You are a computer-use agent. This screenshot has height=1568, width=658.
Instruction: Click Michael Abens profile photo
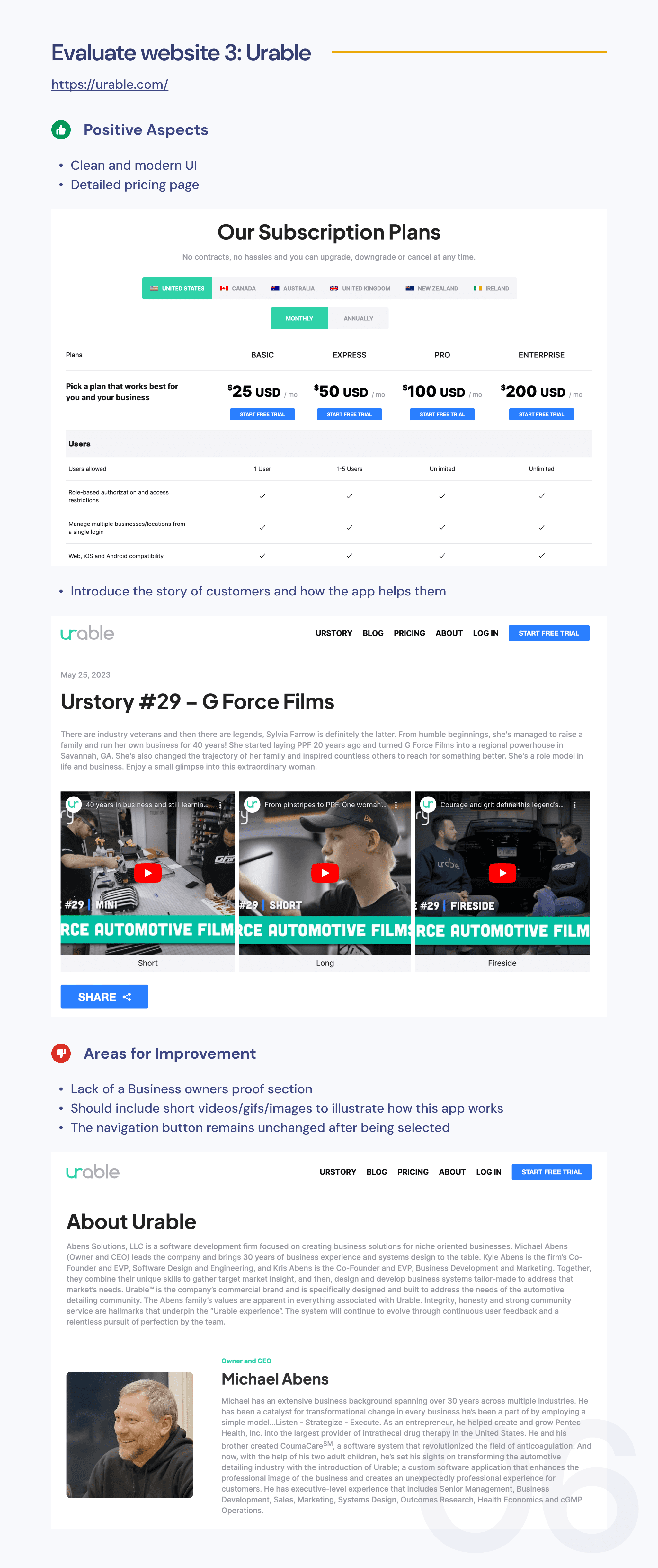pos(130,1435)
